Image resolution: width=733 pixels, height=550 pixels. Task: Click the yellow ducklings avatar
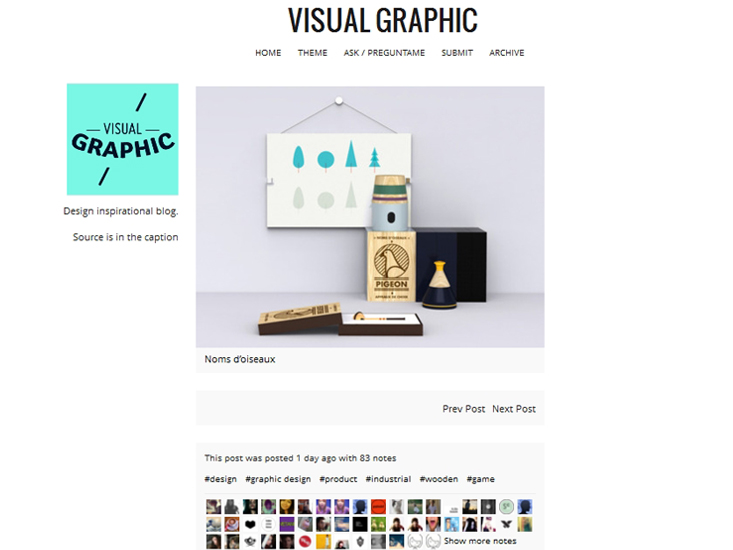379,524
